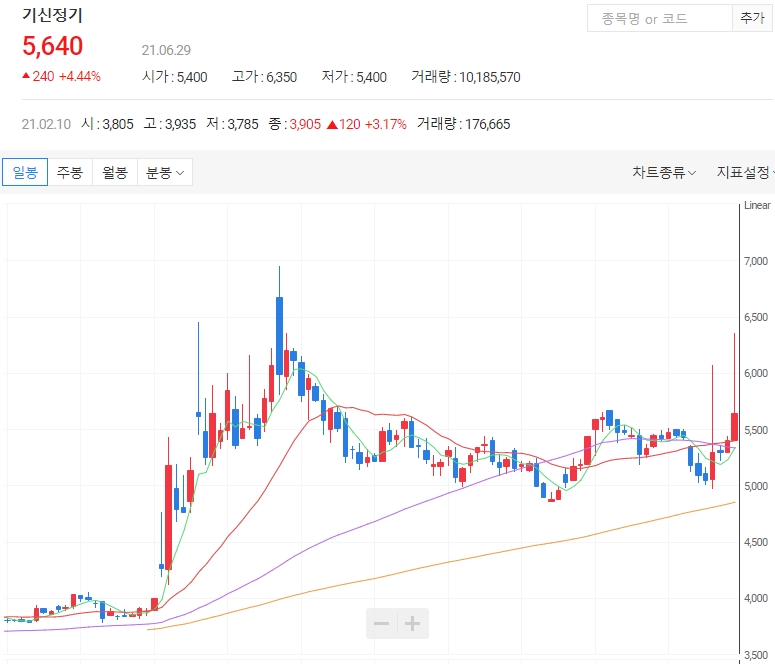Screen dimensions: 775x664
Task: Zoom in the chart with plus button
Action: tap(413, 623)
